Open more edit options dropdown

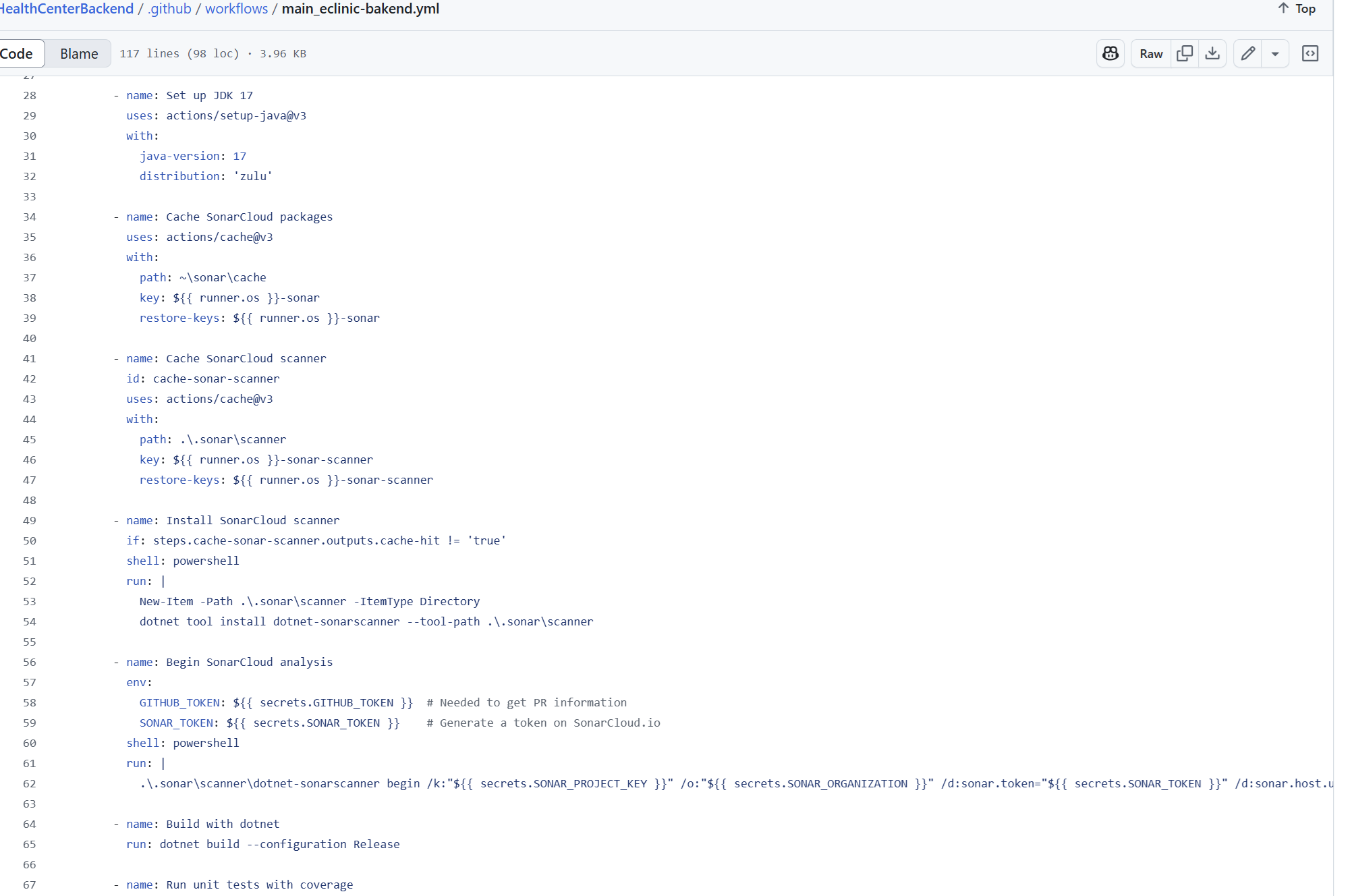pyautogui.click(x=1275, y=53)
